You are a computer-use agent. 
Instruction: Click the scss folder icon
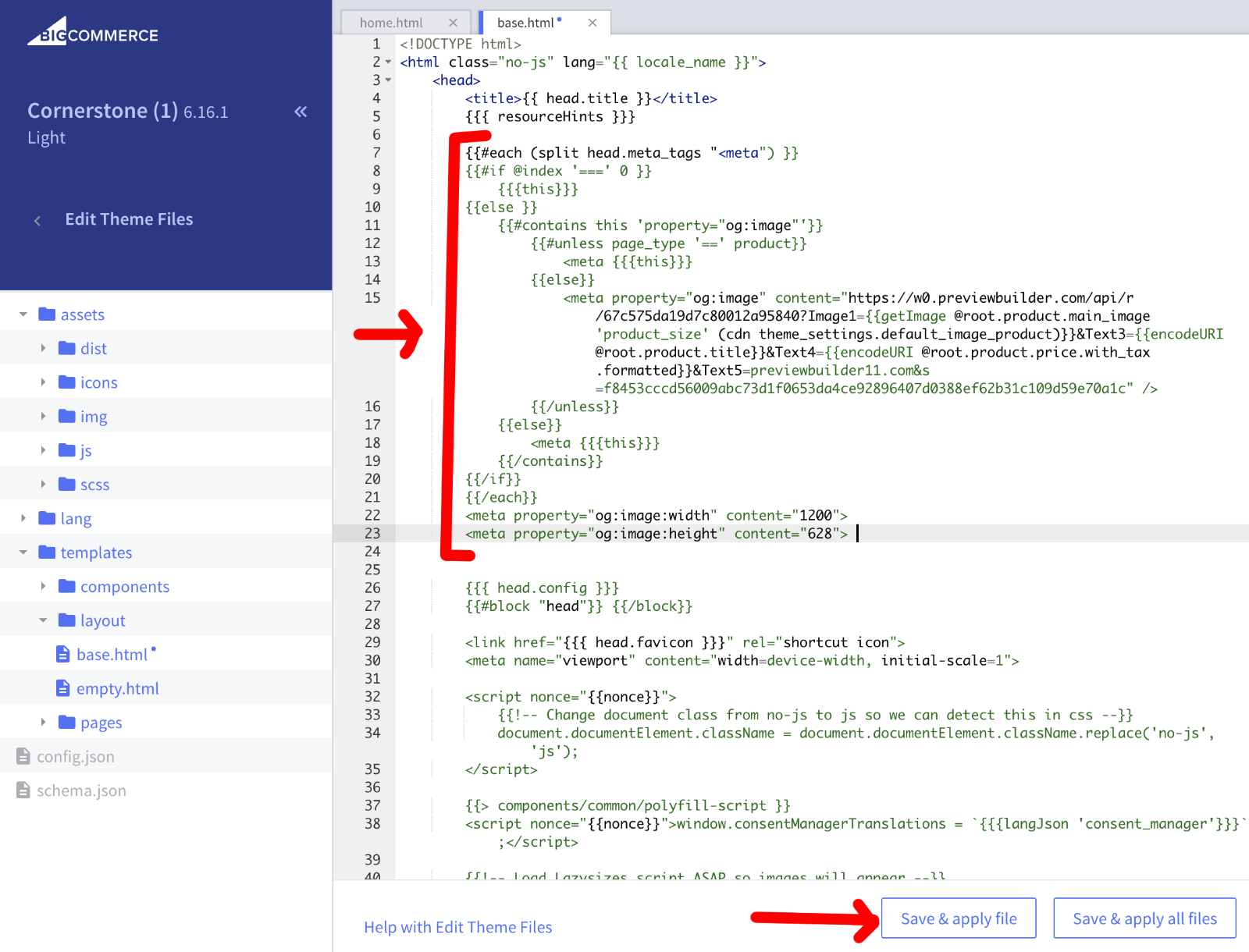tap(67, 484)
